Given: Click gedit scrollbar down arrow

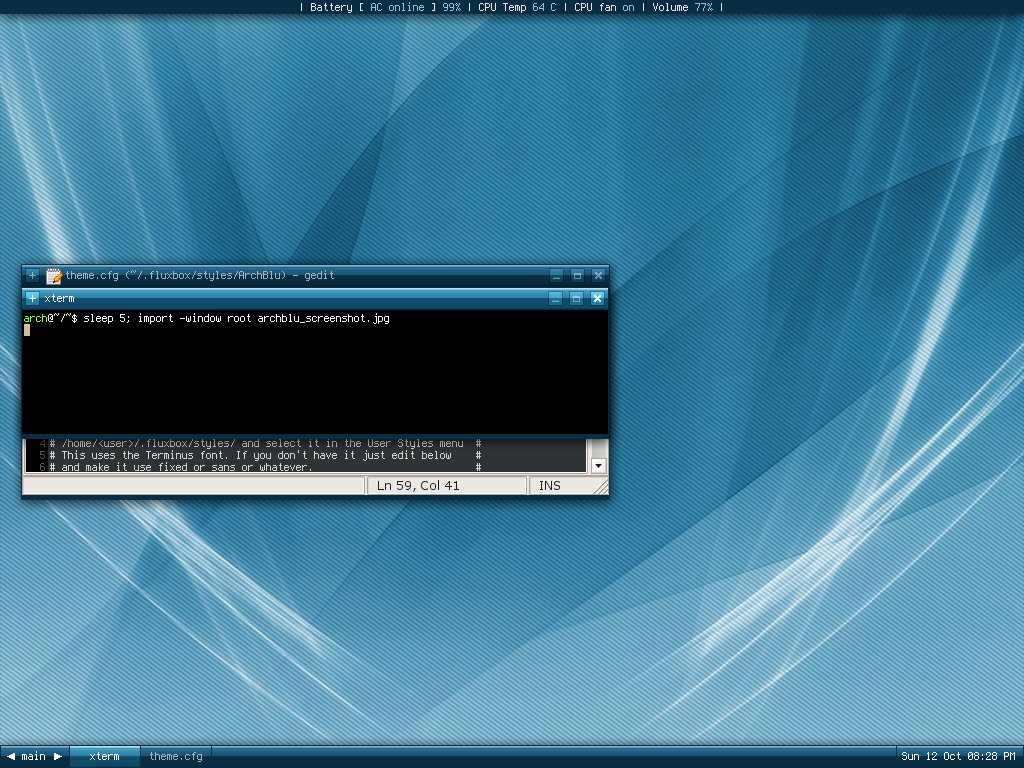Looking at the screenshot, I should click(598, 466).
